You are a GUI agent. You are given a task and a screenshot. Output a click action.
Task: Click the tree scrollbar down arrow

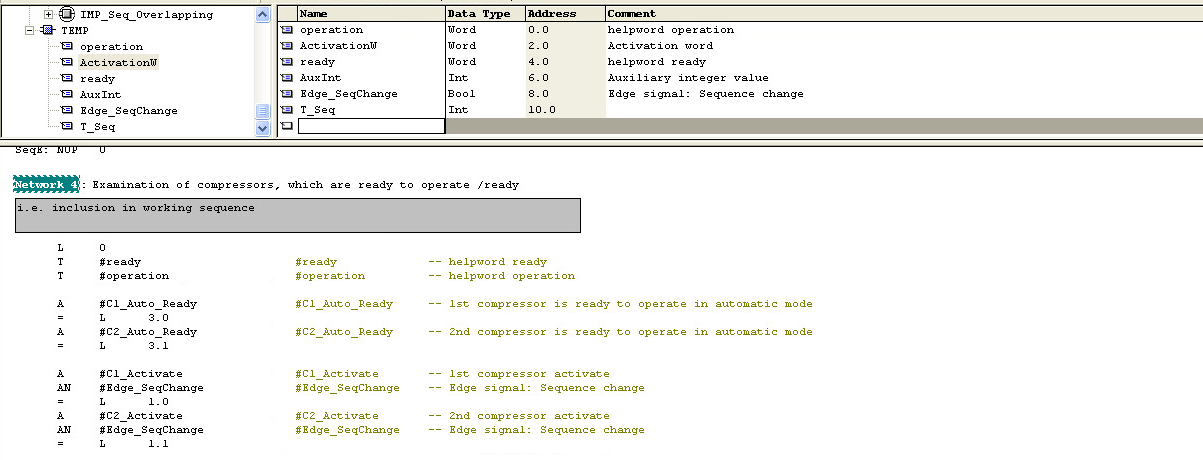263,128
